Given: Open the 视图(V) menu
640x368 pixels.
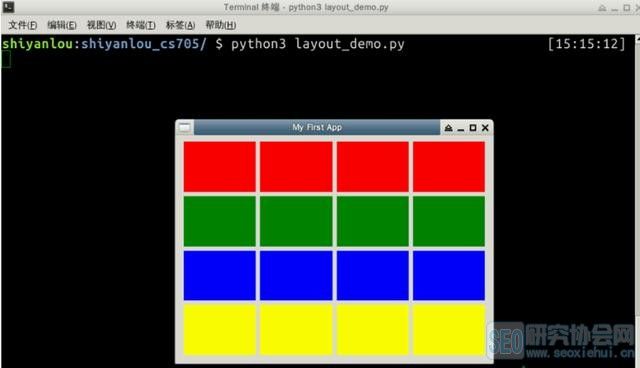Looking at the screenshot, I should click(x=101, y=25).
